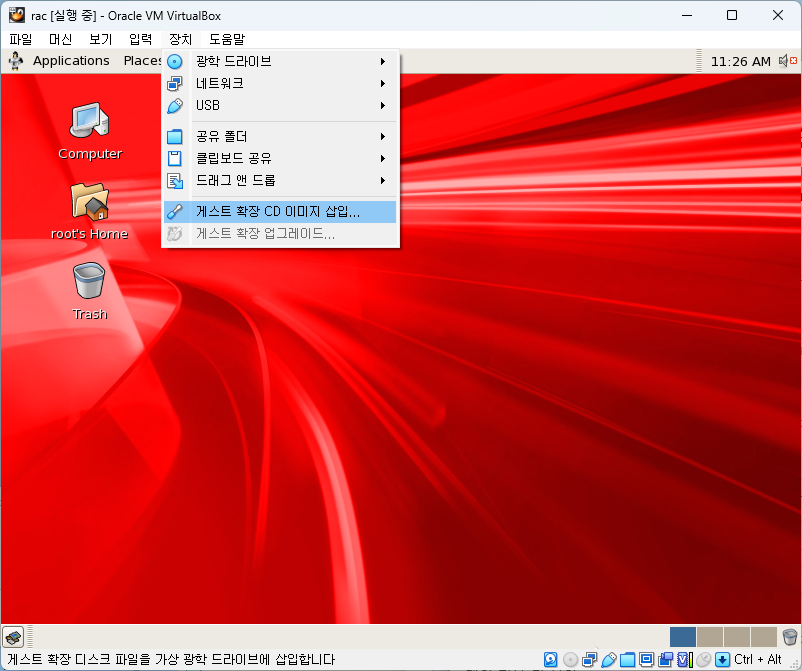Click the show desktop button on bottom panel
Viewport: 802px width, 671px height.
coord(13,637)
